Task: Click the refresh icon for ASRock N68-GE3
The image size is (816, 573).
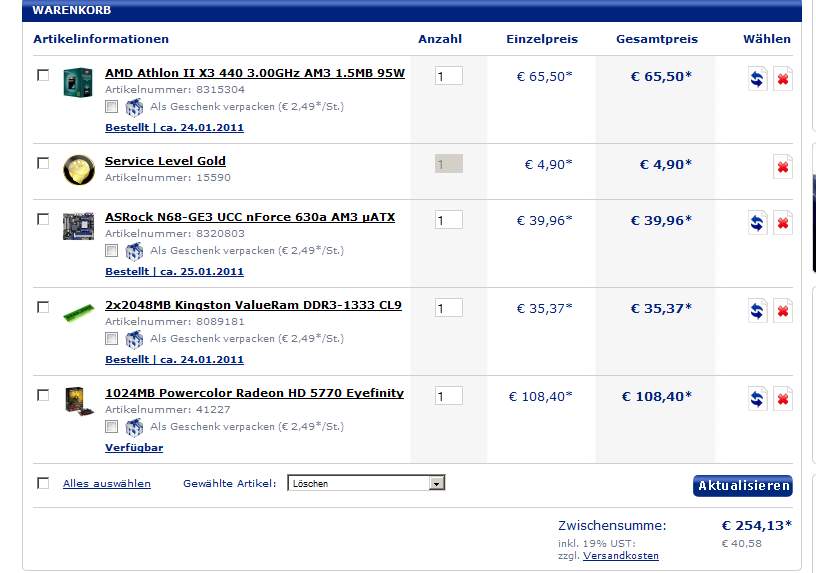Action: click(x=757, y=223)
